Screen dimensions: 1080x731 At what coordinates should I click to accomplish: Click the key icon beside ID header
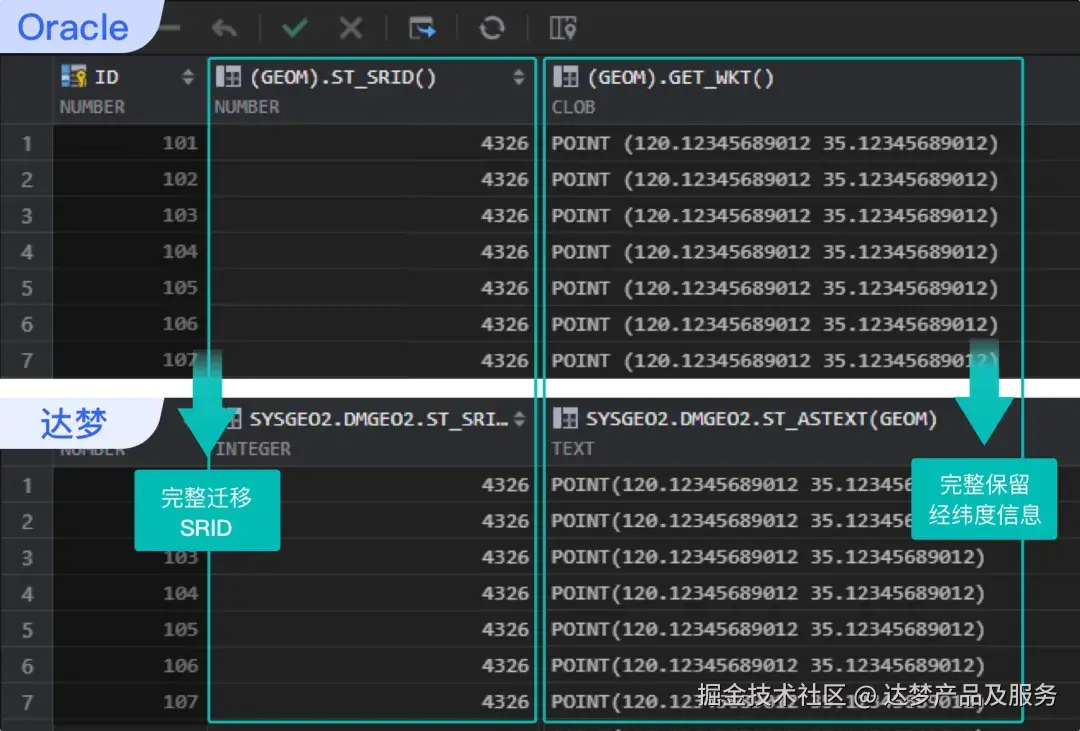(74, 76)
